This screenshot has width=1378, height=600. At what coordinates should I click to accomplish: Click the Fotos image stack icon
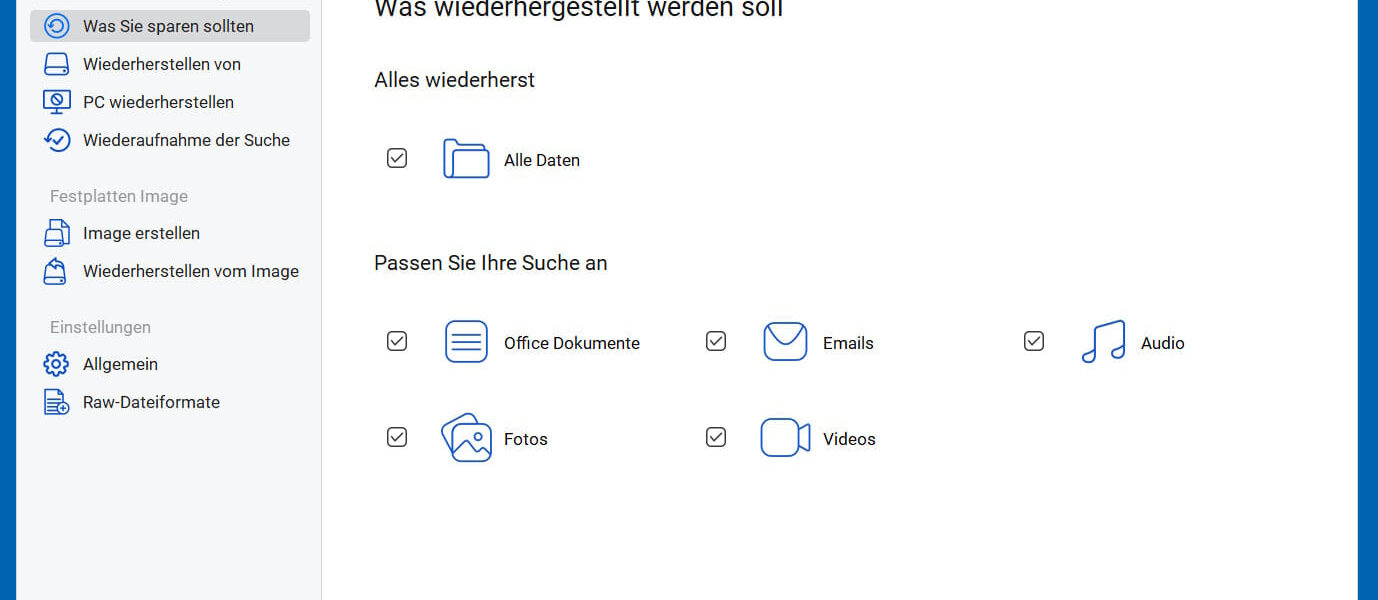click(465, 437)
